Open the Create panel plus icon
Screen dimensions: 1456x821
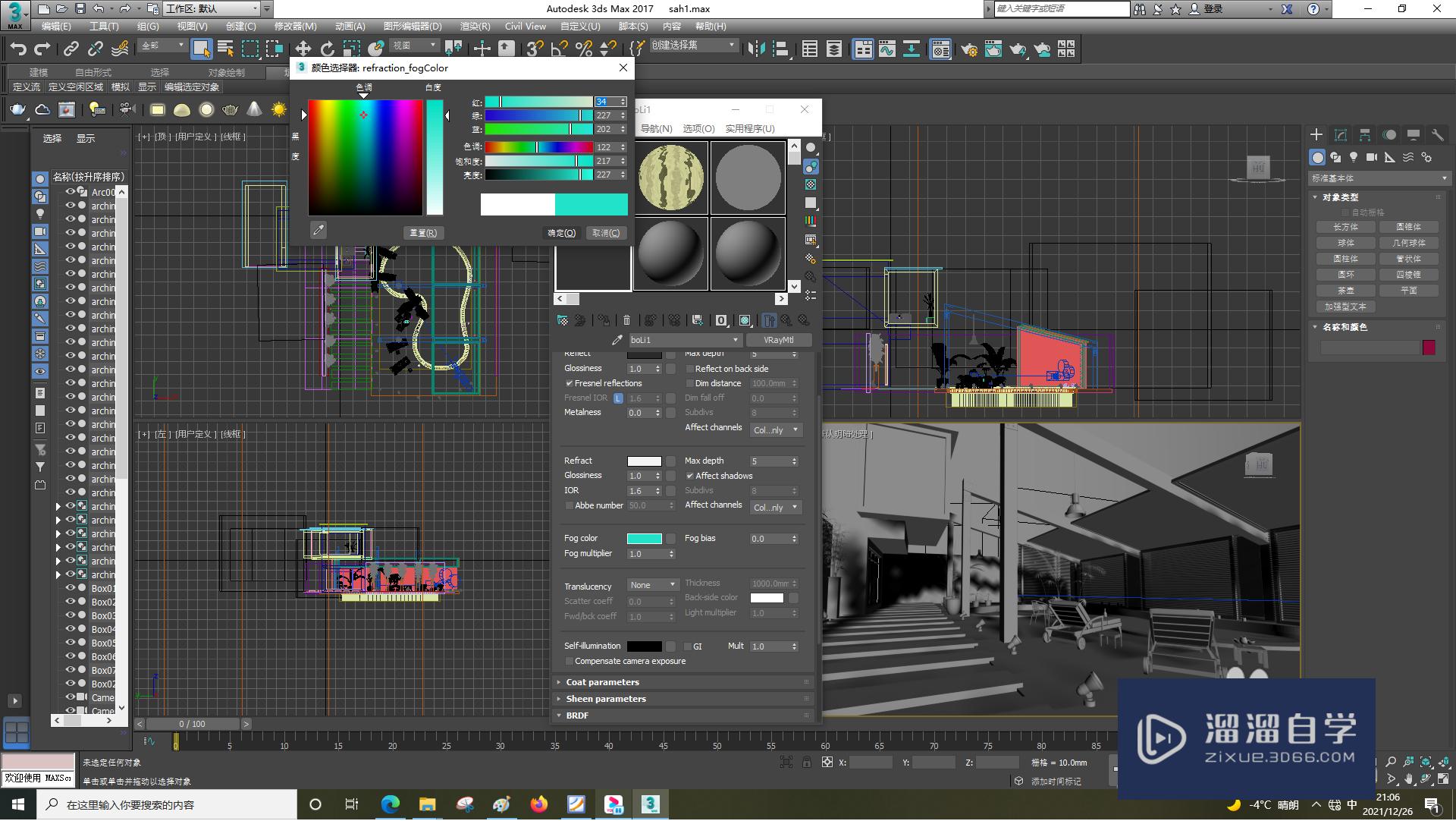pos(1316,134)
